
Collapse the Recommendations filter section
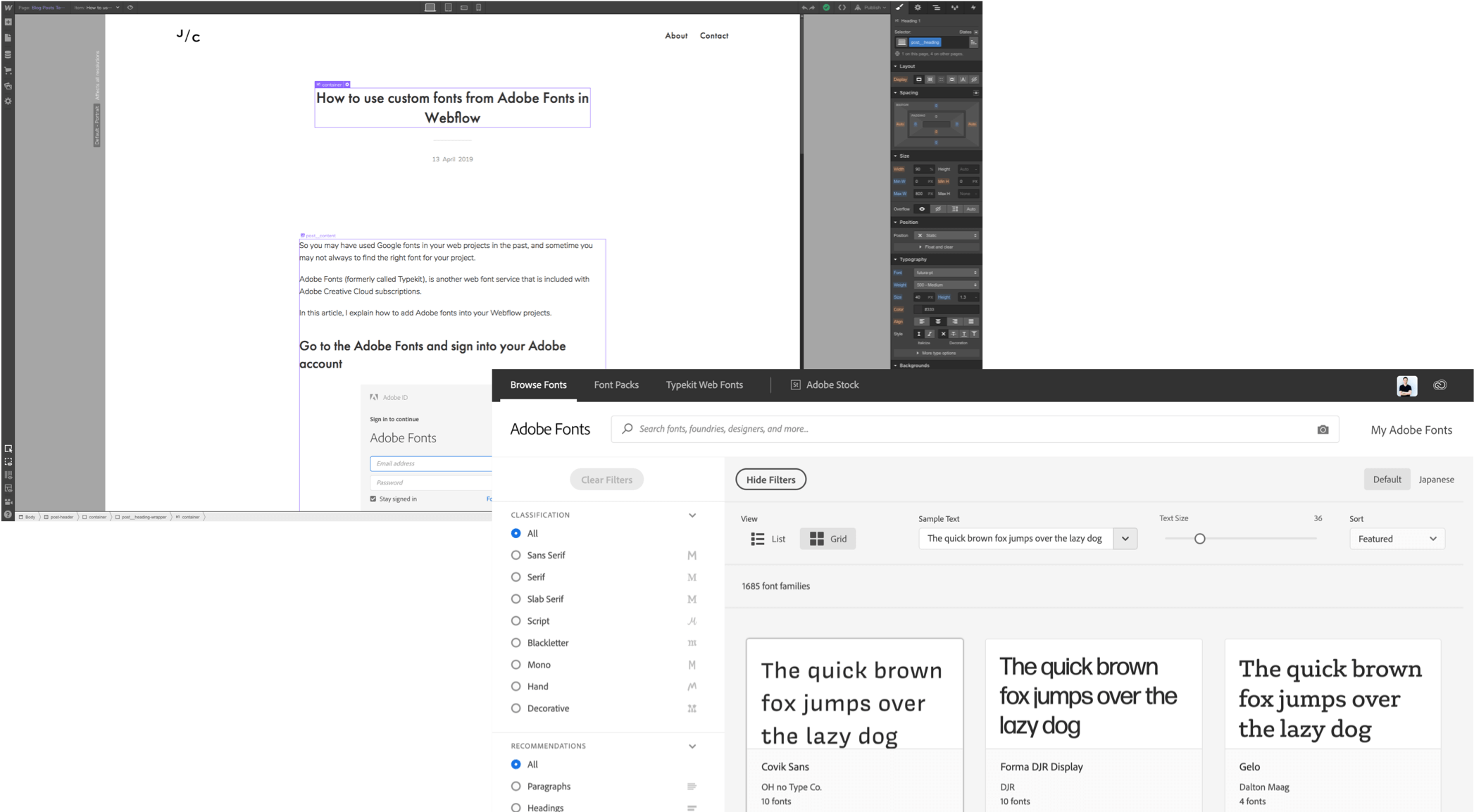[692, 746]
